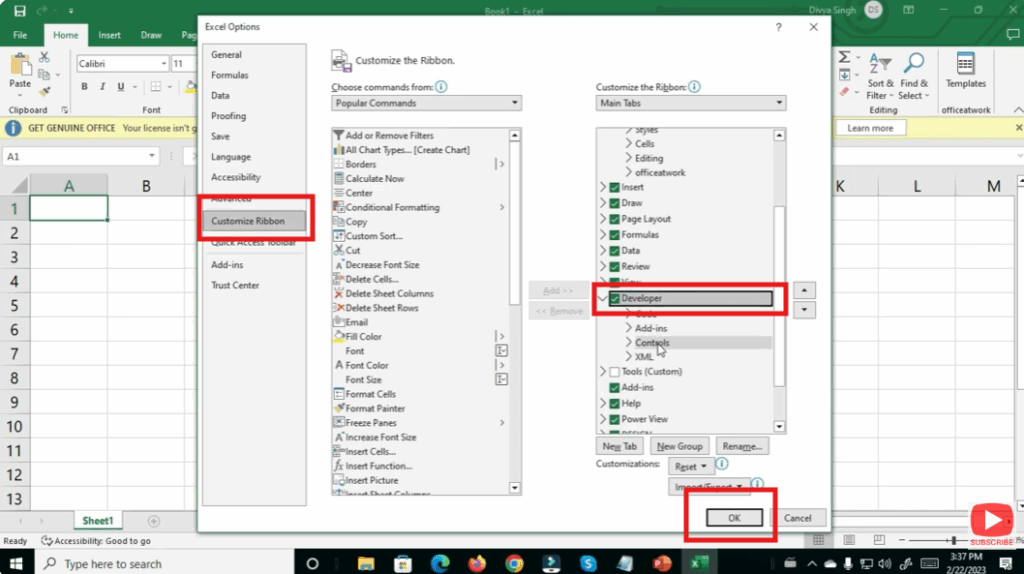The height and width of the screenshot is (574, 1024).
Task: Collapse the Developer tab tree node
Action: pos(603,298)
